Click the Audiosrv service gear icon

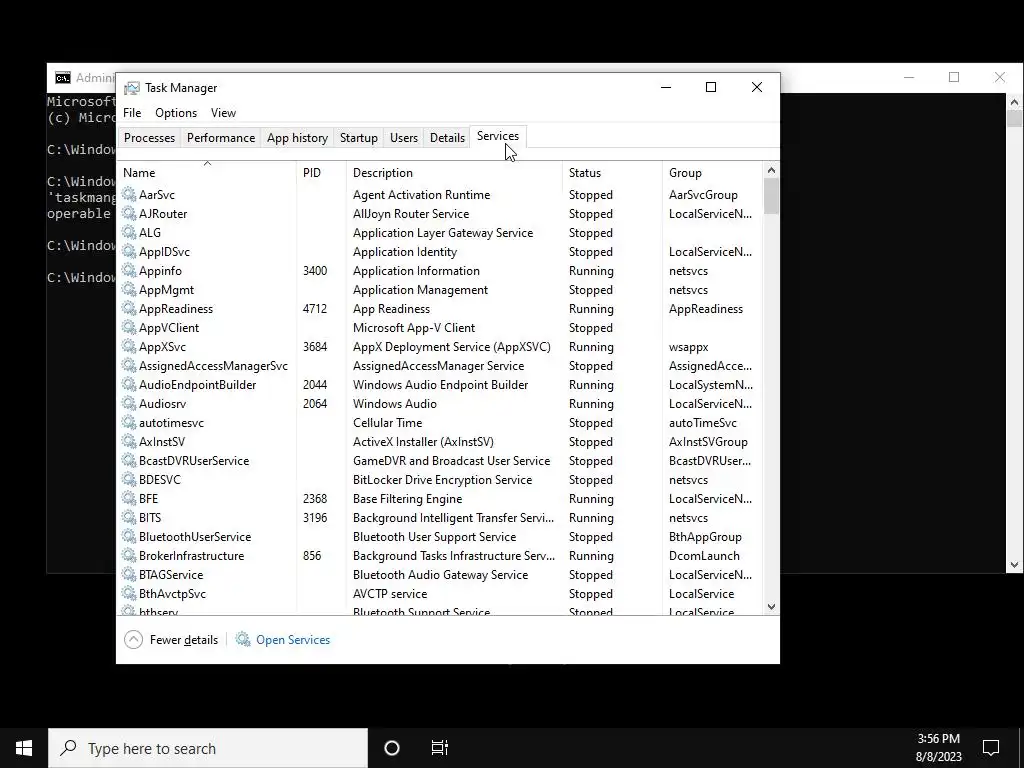129,404
